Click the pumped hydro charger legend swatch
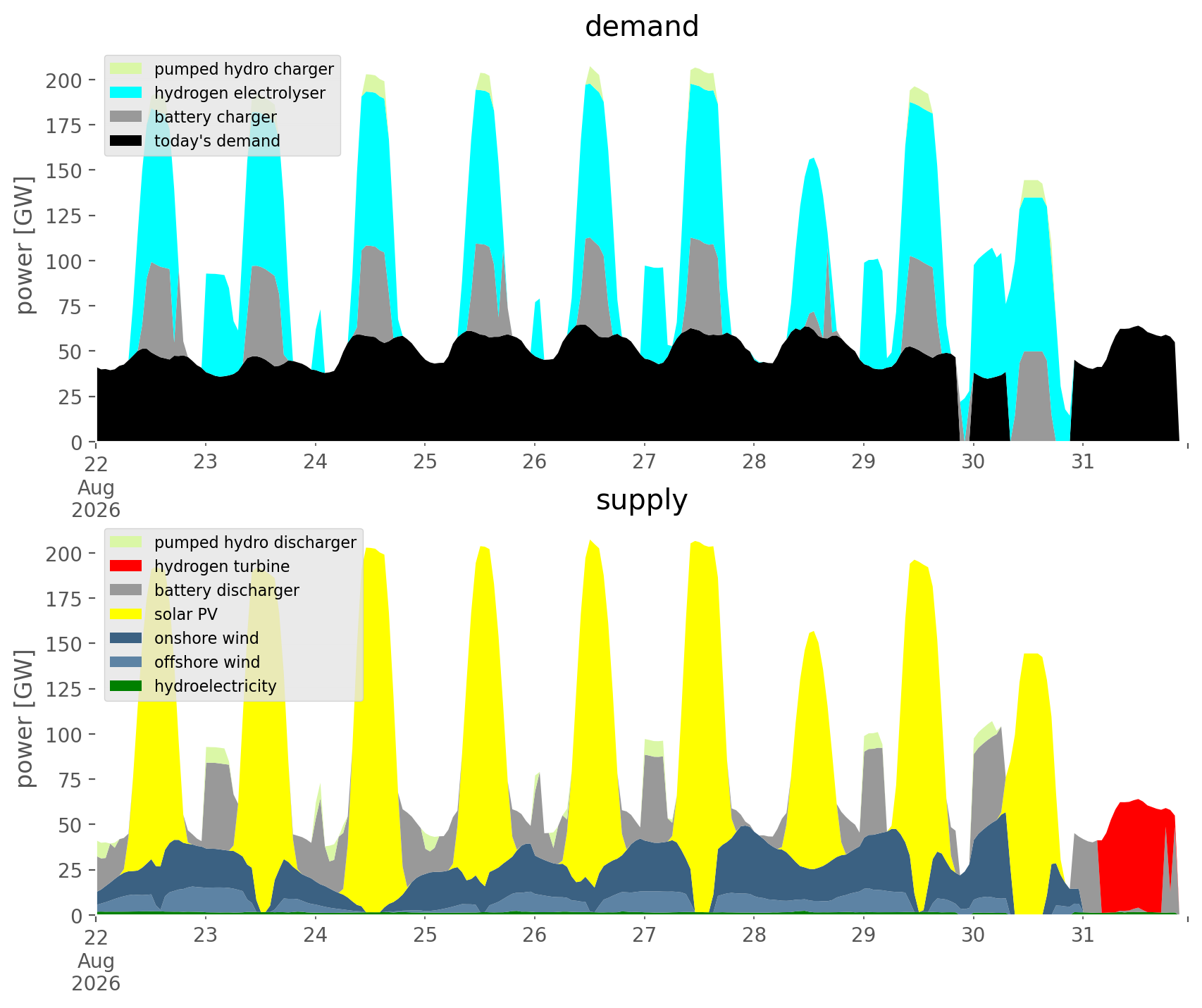This screenshot has width=1202, height=1008. coord(126,69)
